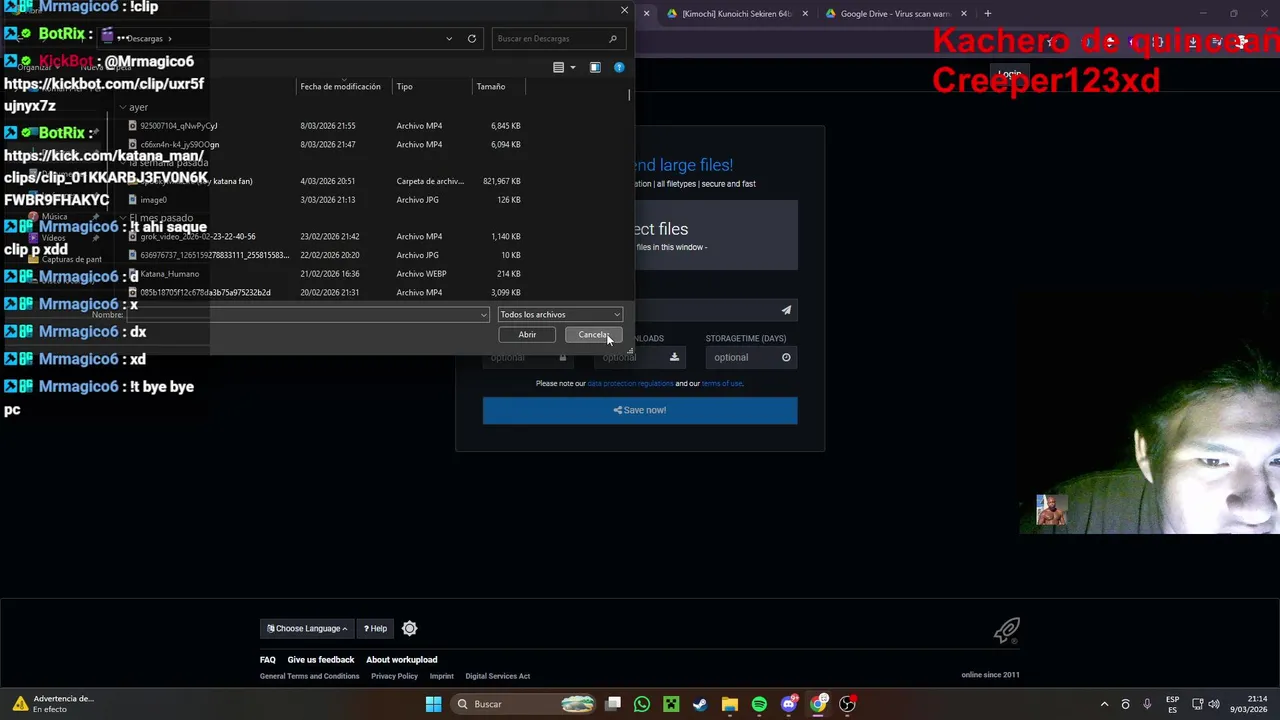1280x720 pixels.
Task: Open file dialog help icon
Action: coord(619,68)
